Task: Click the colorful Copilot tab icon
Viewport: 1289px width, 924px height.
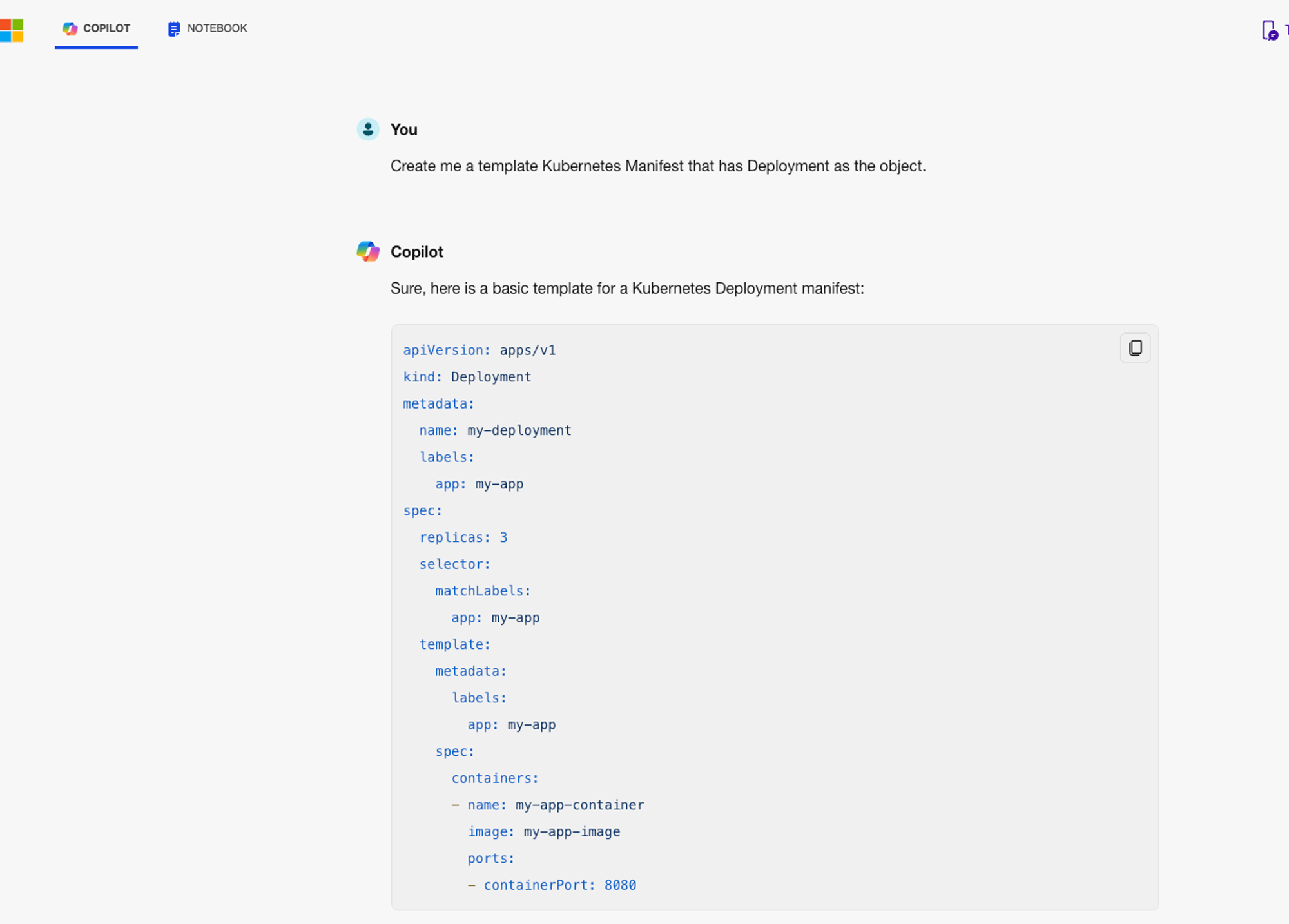Action: [70, 28]
